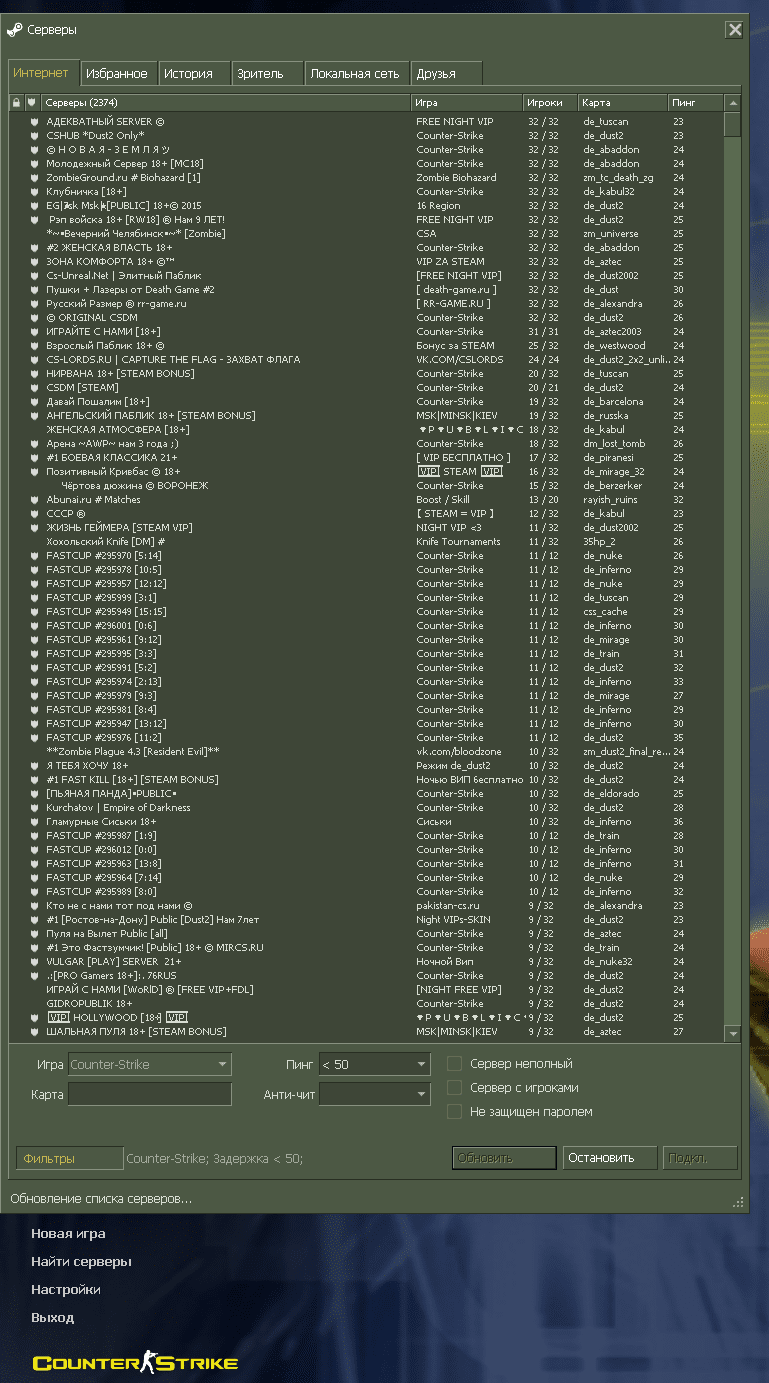Enable the 'Сервер неполный' checkbox

[x=455, y=1064]
